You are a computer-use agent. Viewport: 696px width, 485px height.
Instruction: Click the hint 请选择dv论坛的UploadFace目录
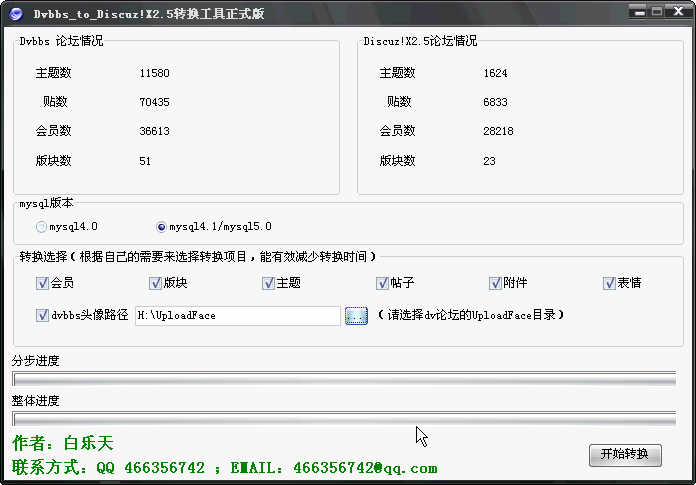[x=471, y=315]
